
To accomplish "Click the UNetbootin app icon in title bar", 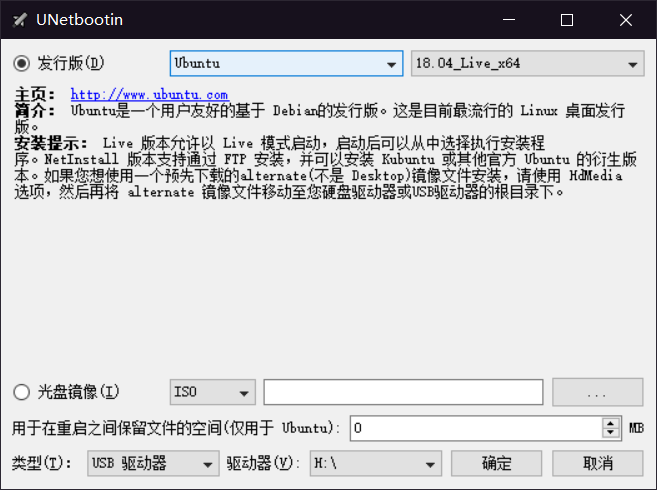I will pos(19,20).
